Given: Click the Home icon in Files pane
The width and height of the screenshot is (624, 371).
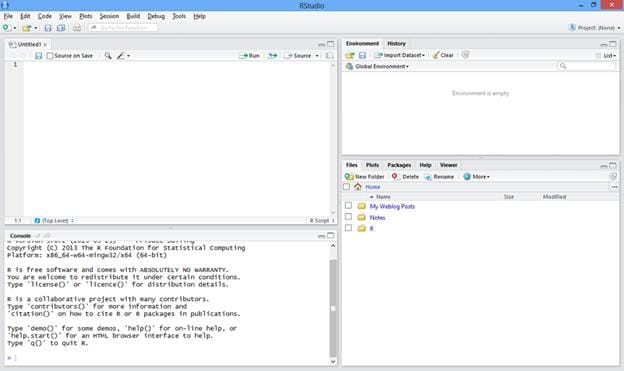Looking at the screenshot, I should tap(358, 187).
